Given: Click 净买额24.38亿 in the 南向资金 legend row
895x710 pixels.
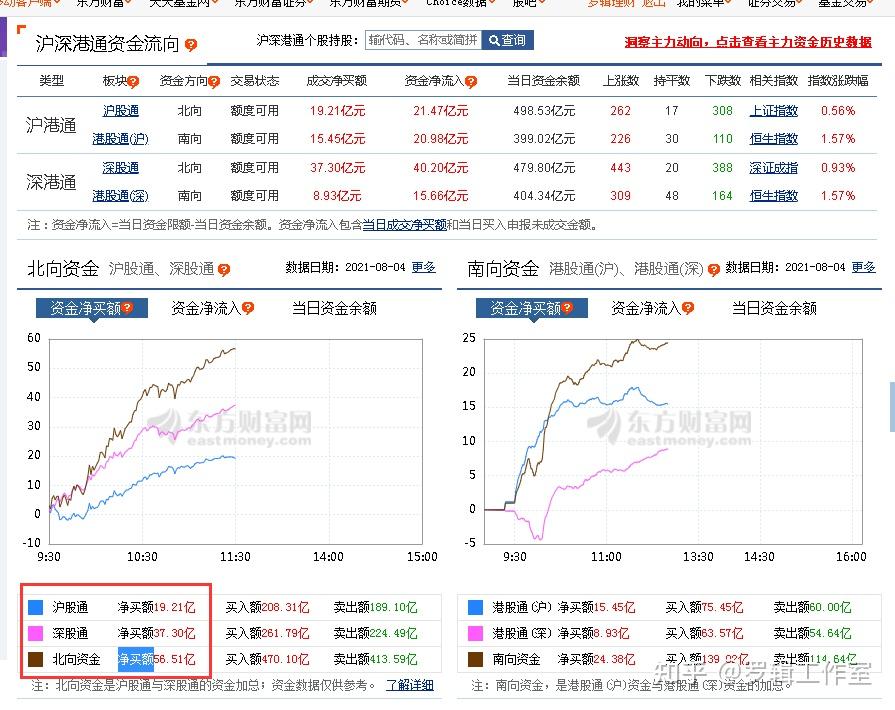Looking at the screenshot, I should click(596, 660).
